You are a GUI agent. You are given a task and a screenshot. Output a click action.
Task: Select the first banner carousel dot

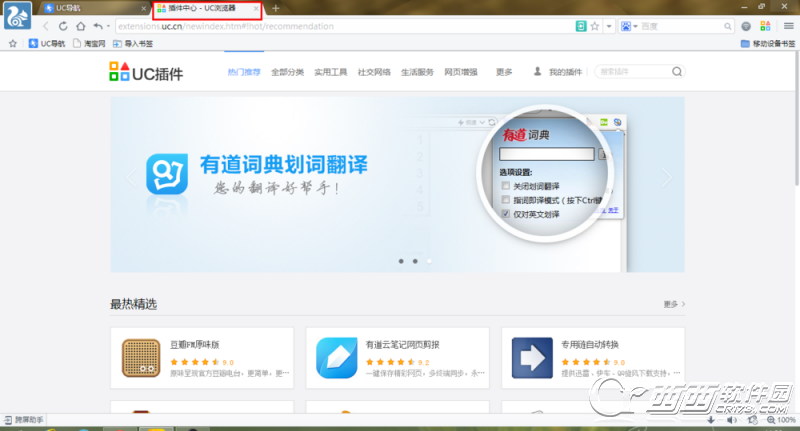[401, 261]
